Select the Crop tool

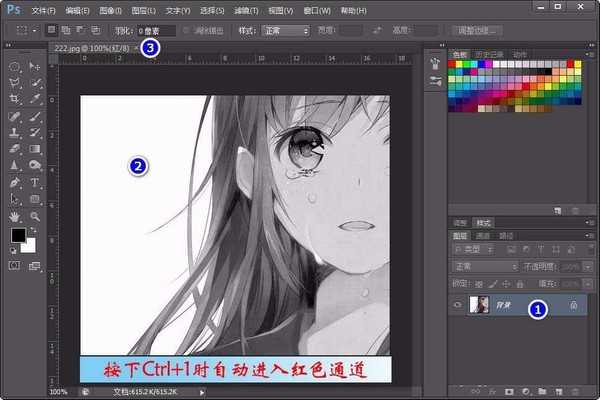coord(15,100)
